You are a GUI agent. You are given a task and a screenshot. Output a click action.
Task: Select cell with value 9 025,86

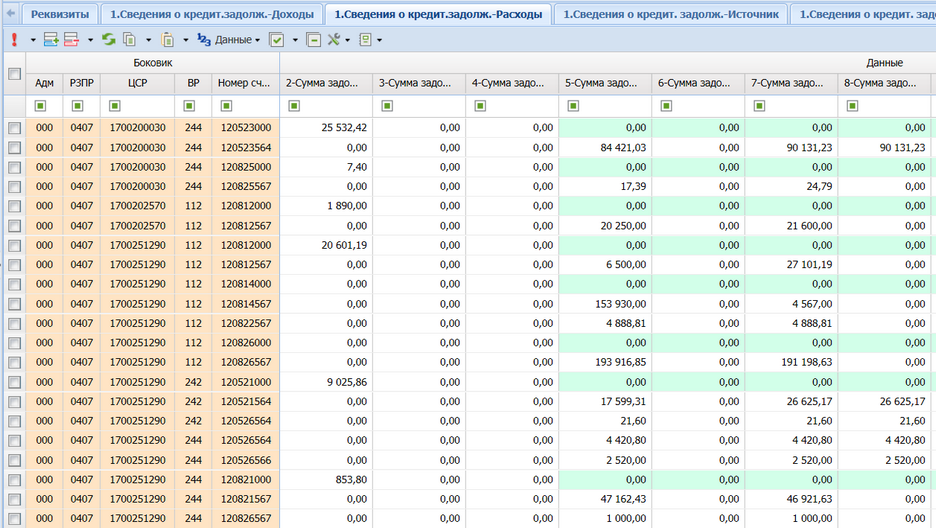point(326,382)
